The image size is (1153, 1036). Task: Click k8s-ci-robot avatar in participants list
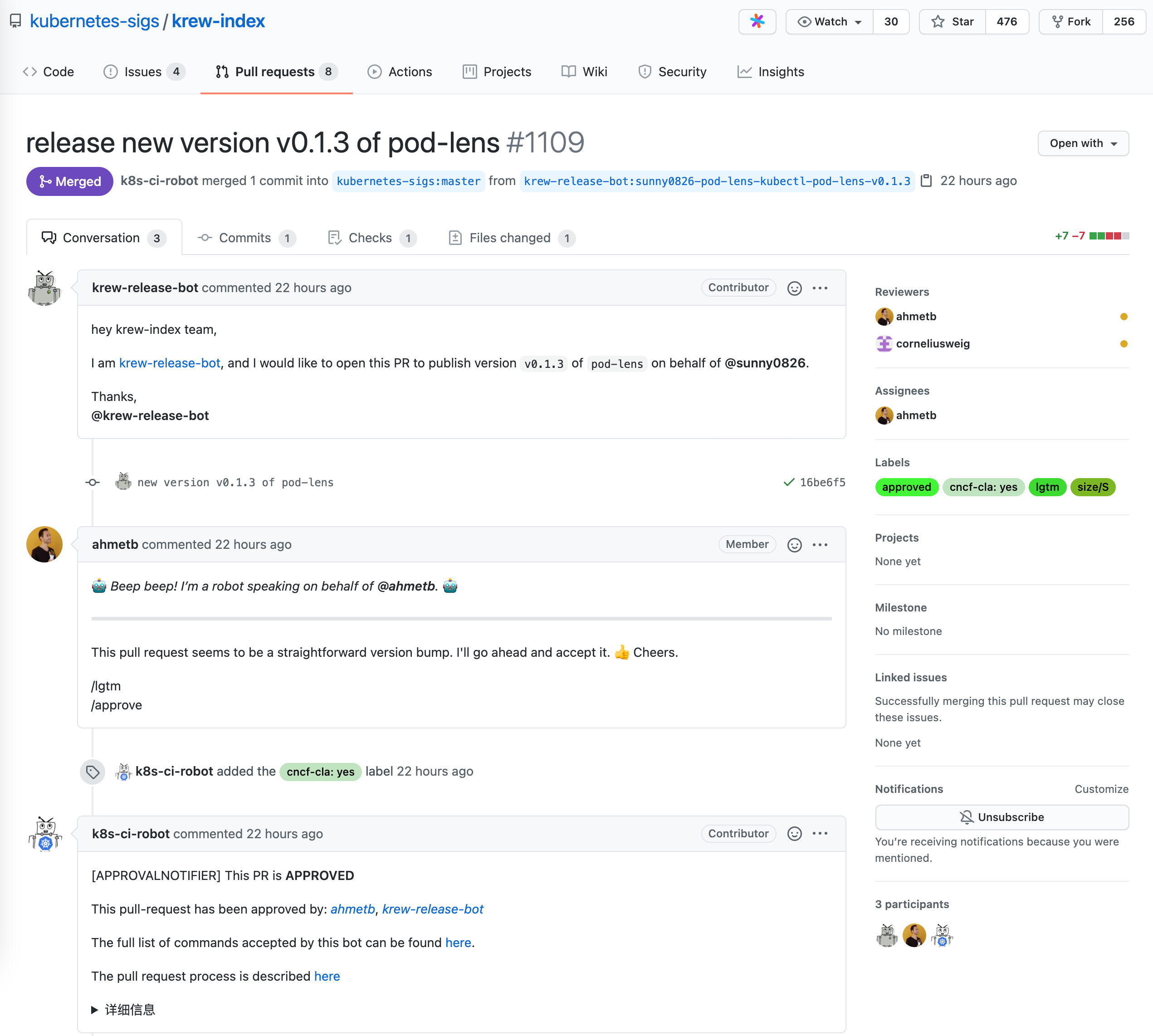942,935
